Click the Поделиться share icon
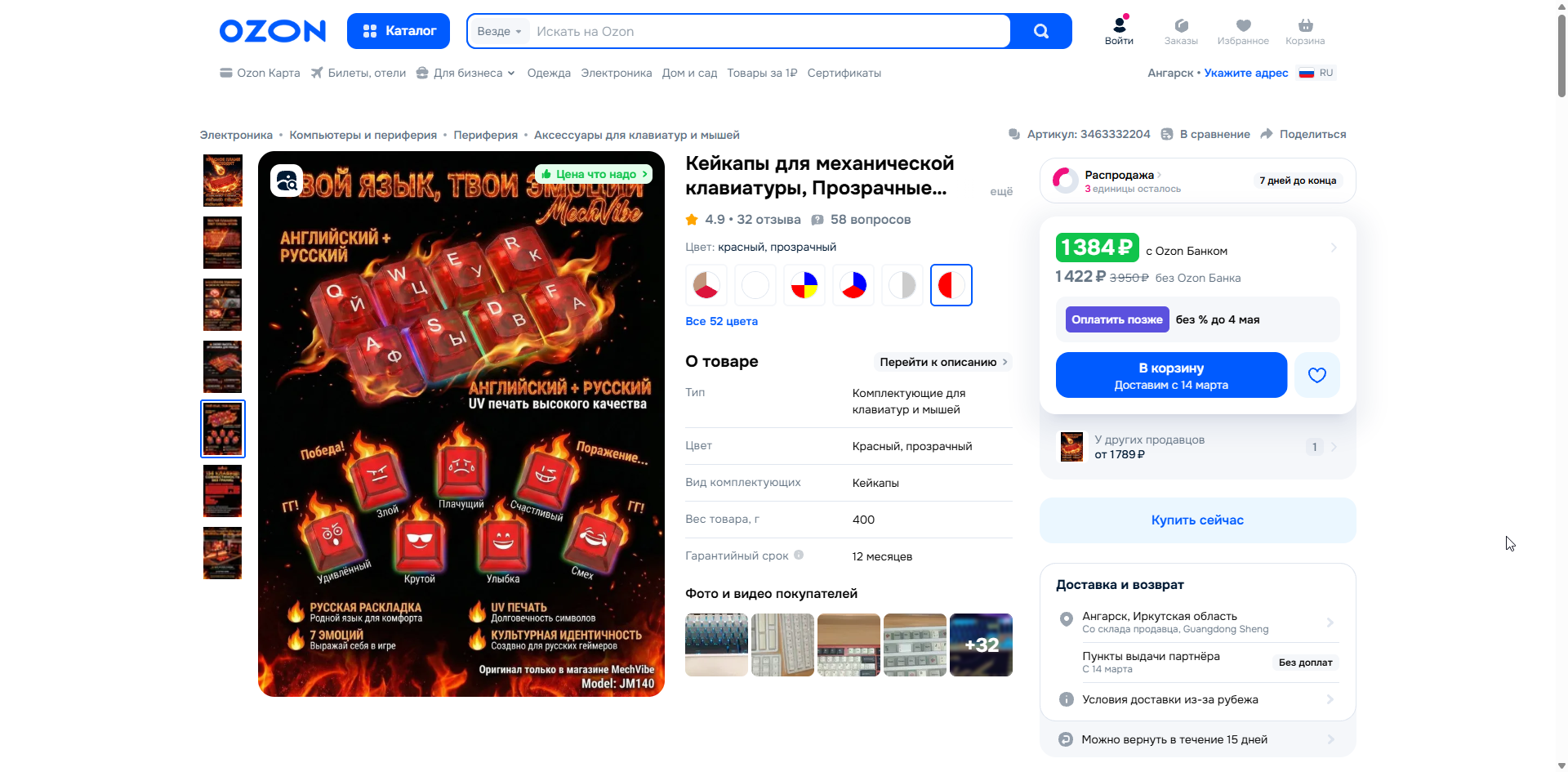 [x=1267, y=134]
